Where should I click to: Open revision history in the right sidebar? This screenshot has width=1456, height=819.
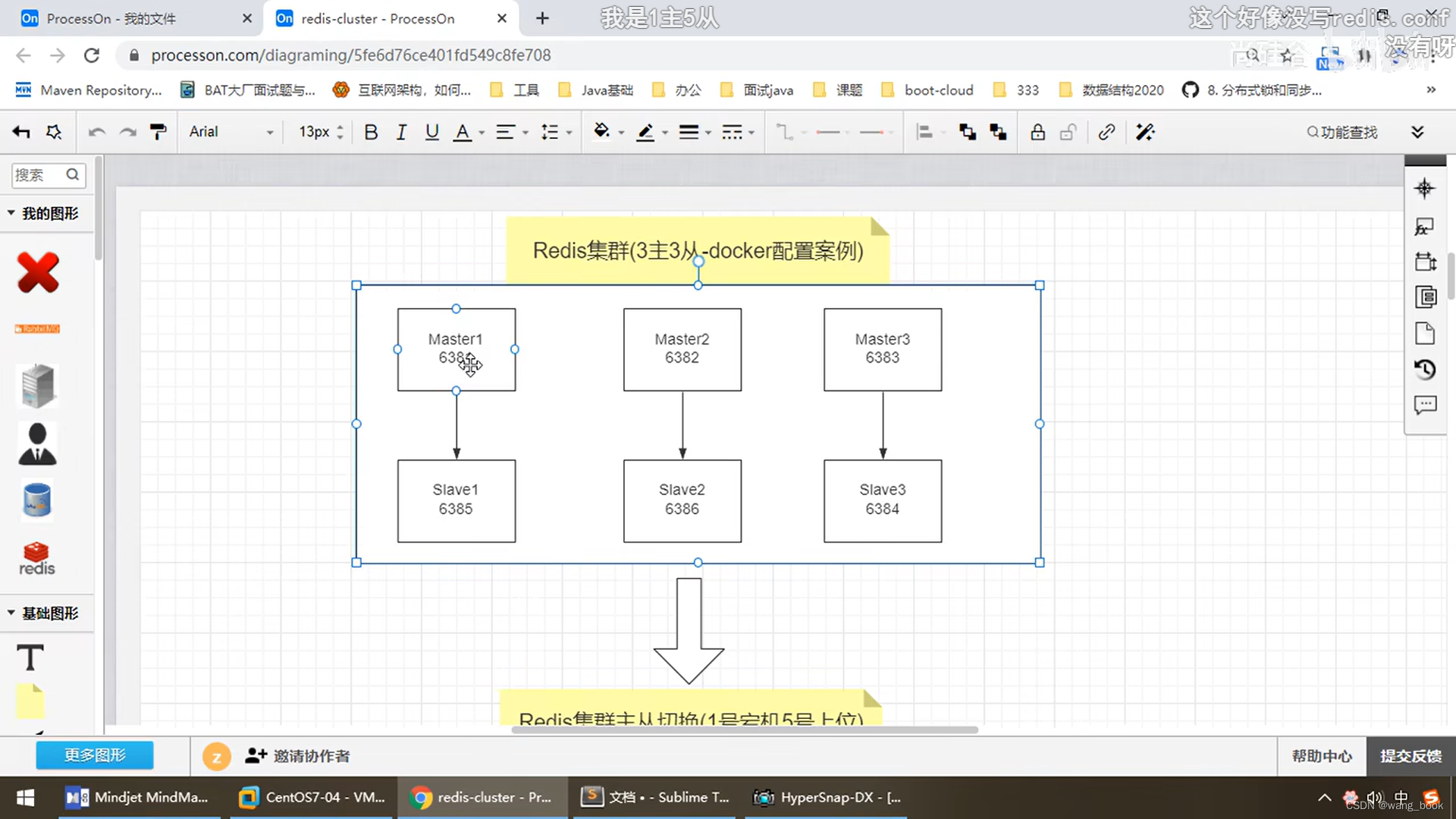pos(1425,370)
